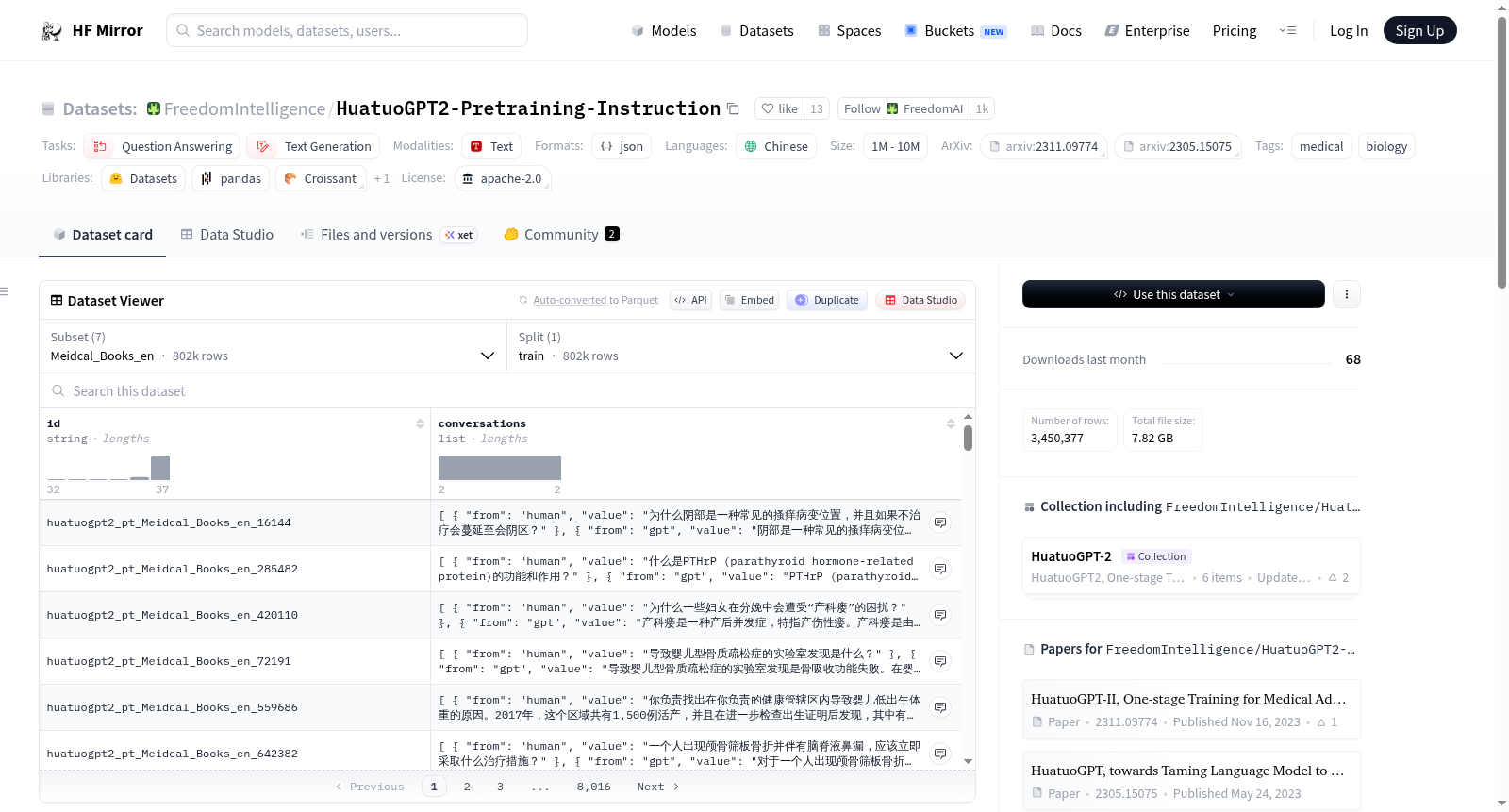1509x812 pixels.
Task: Expand the Split train dropdown
Action: click(741, 347)
